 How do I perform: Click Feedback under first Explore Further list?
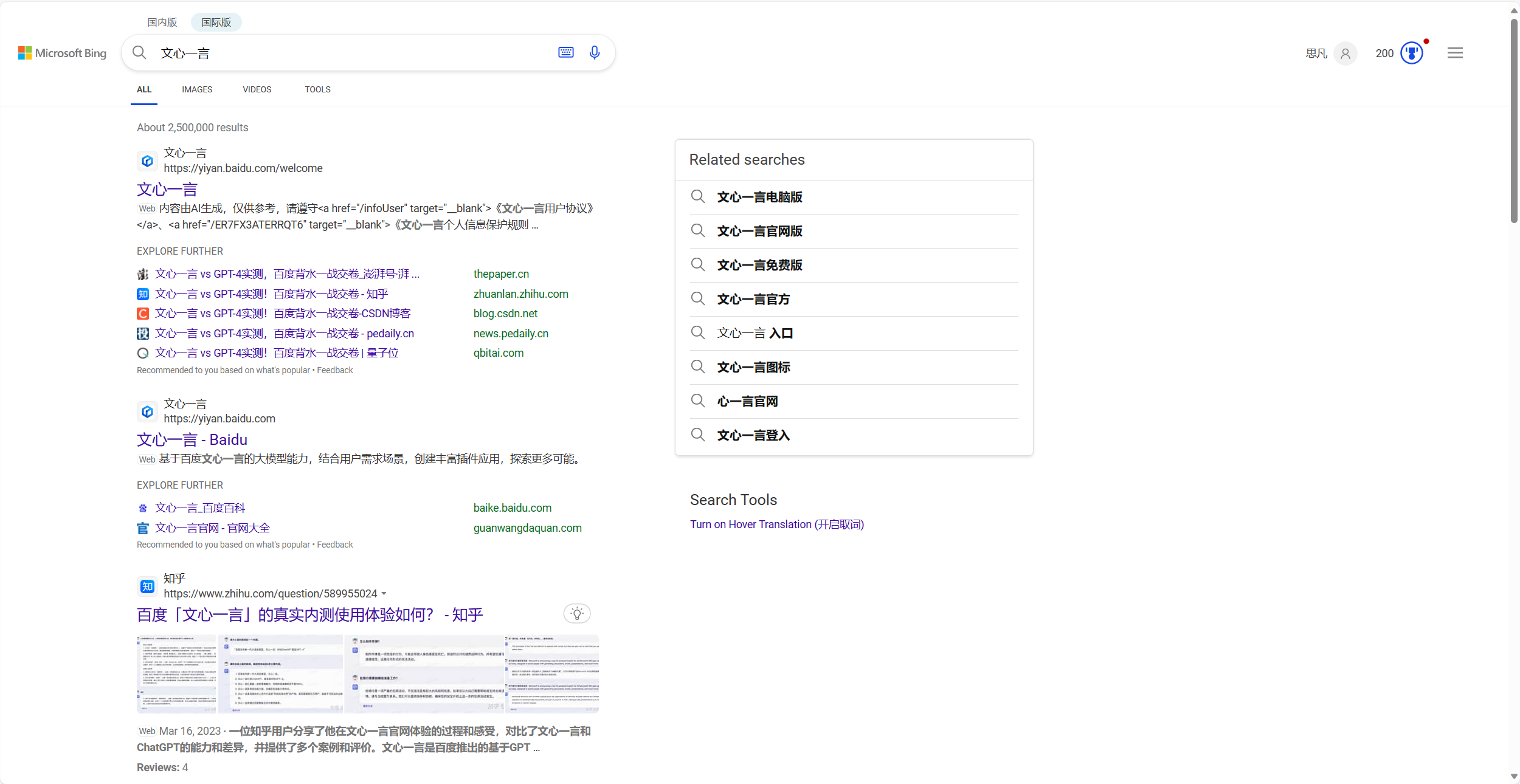[334, 370]
